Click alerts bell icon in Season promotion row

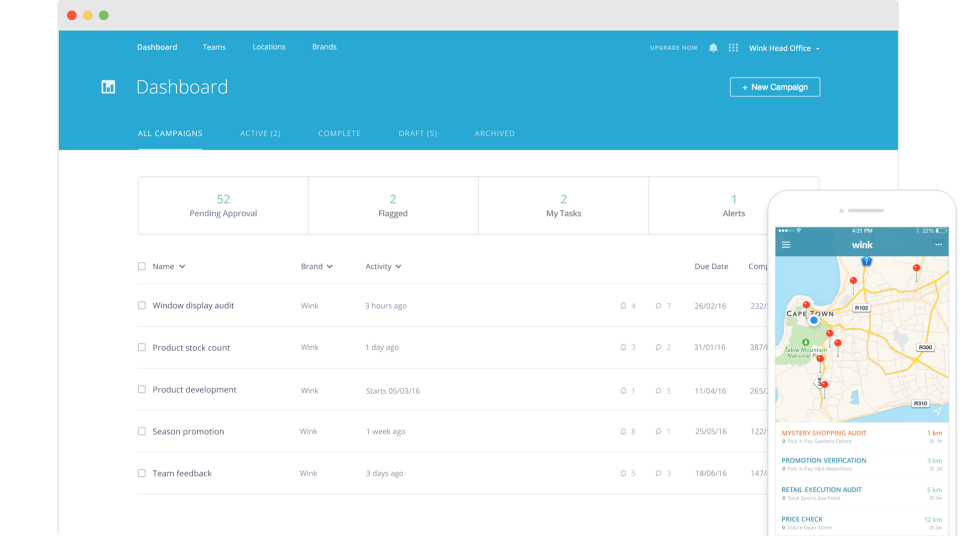pyautogui.click(x=623, y=431)
